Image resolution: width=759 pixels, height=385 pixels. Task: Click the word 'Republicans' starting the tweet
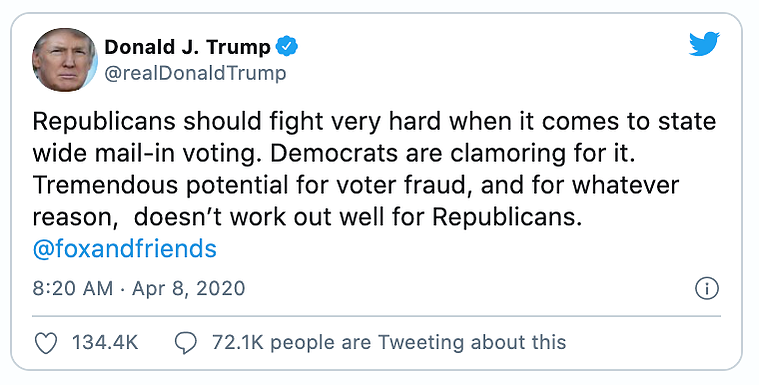(104, 122)
